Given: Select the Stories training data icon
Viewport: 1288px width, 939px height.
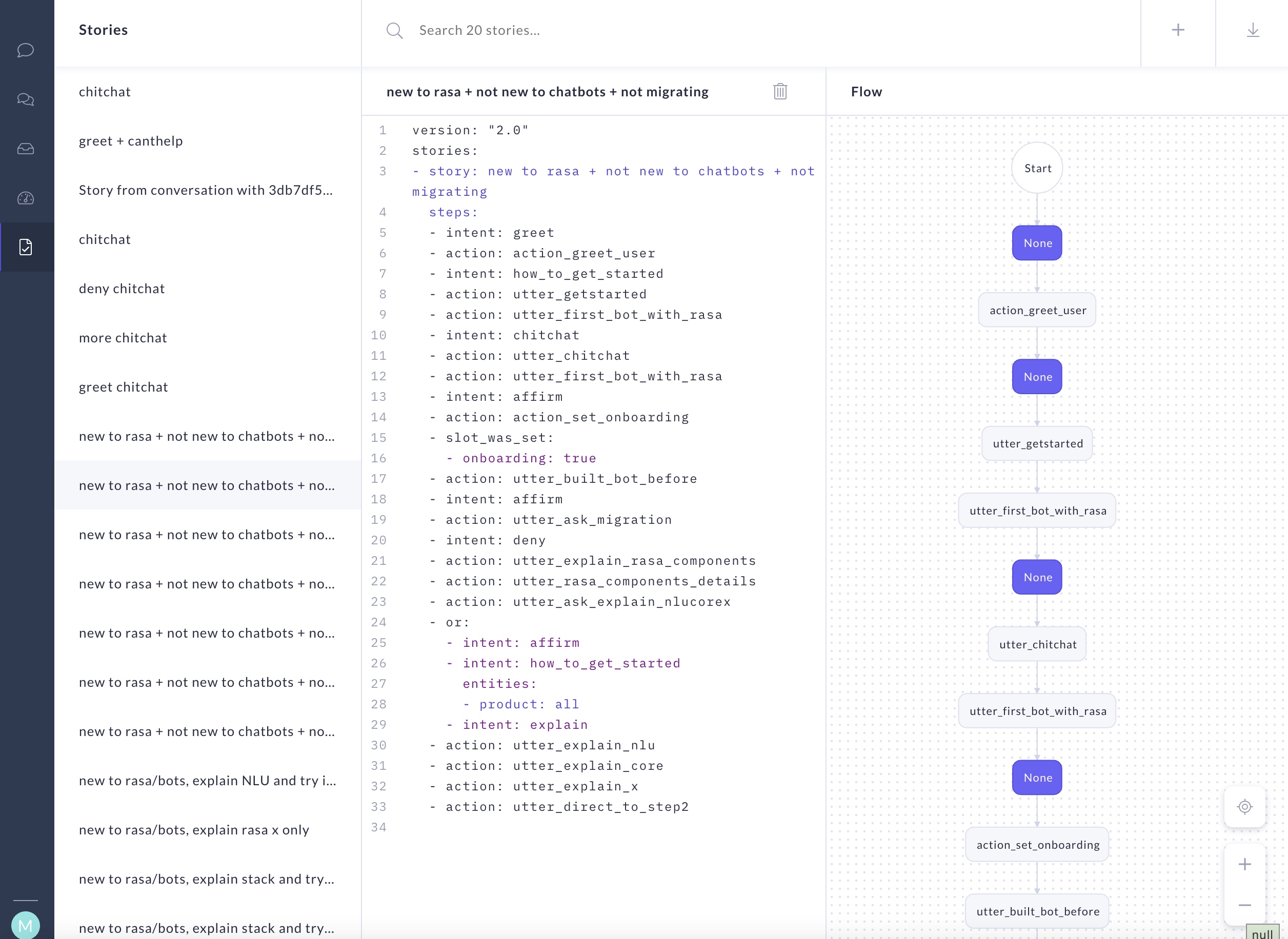Looking at the screenshot, I should [x=26, y=247].
